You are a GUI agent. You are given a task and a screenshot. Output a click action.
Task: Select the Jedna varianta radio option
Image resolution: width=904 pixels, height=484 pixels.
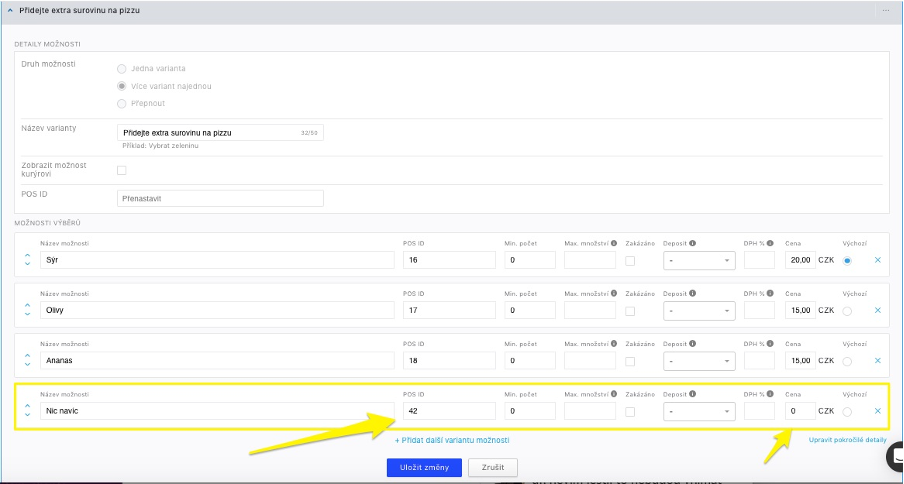click(x=122, y=69)
